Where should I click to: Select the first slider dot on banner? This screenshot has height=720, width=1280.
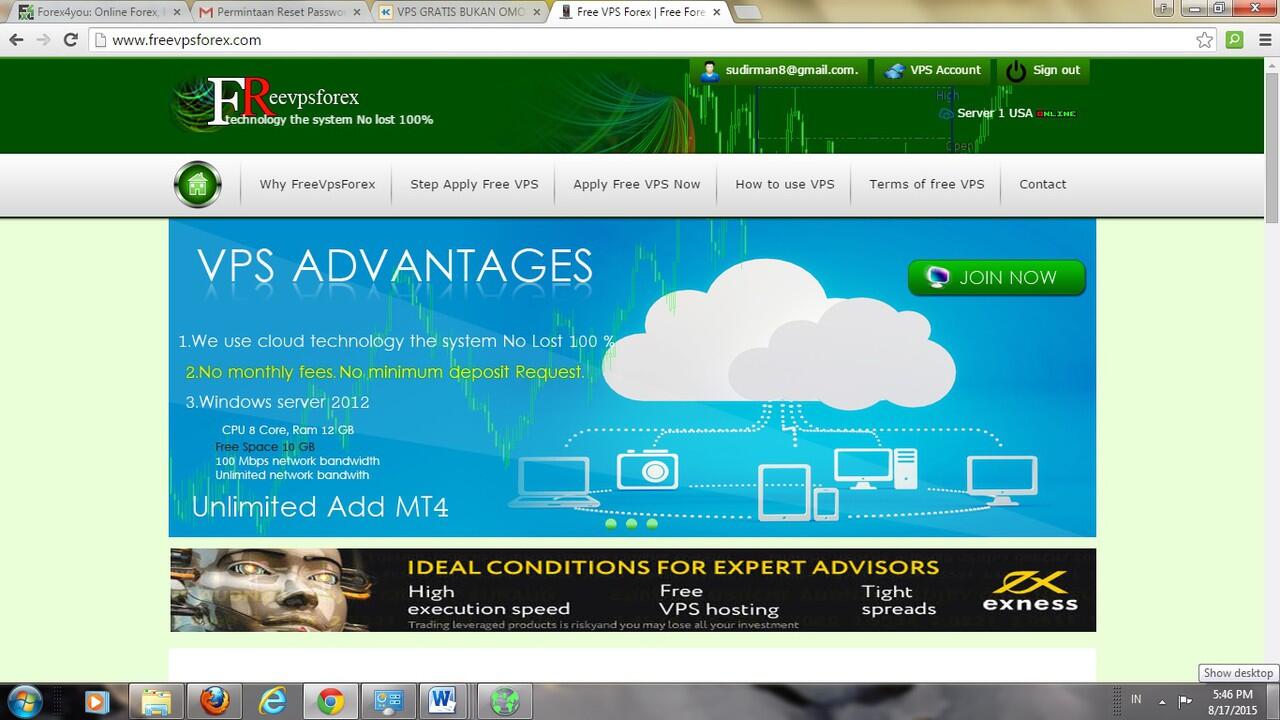tap(611, 523)
